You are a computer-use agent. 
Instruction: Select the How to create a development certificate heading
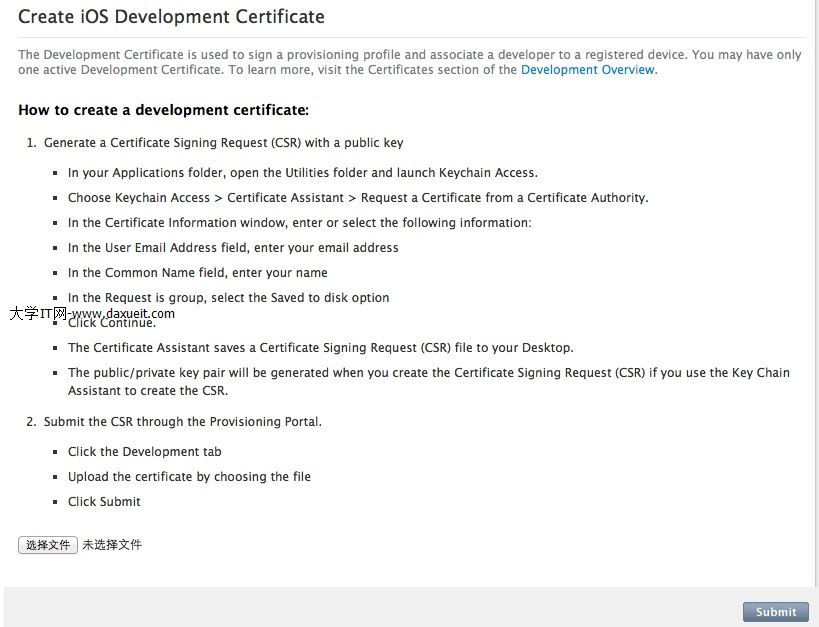click(163, 110)
